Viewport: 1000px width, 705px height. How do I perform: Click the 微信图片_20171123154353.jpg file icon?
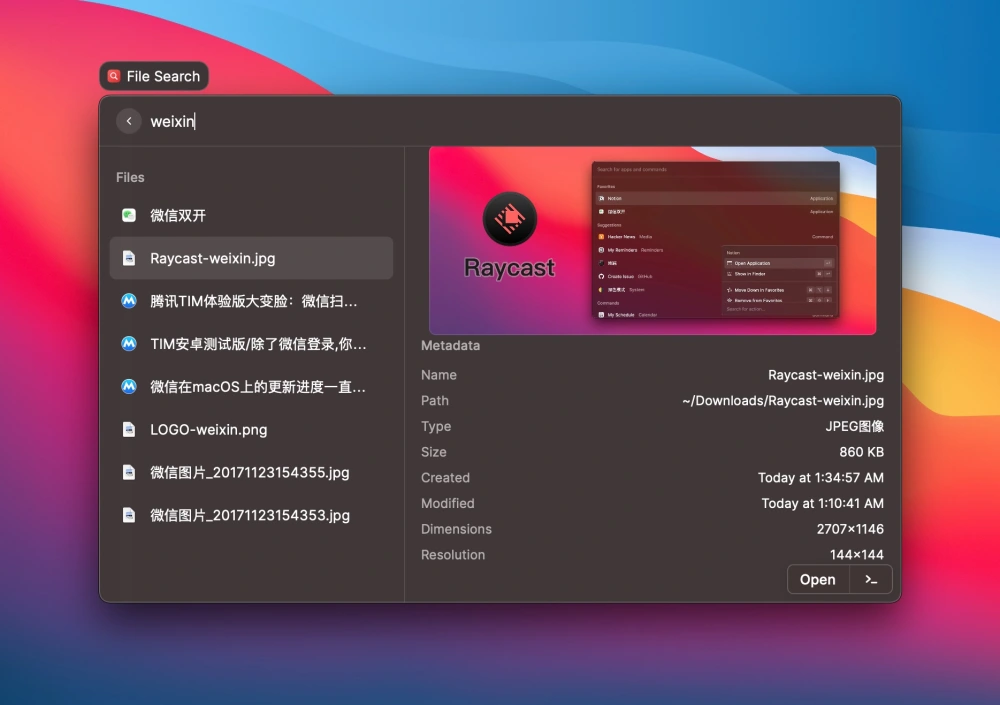click(x=129, y=515)
